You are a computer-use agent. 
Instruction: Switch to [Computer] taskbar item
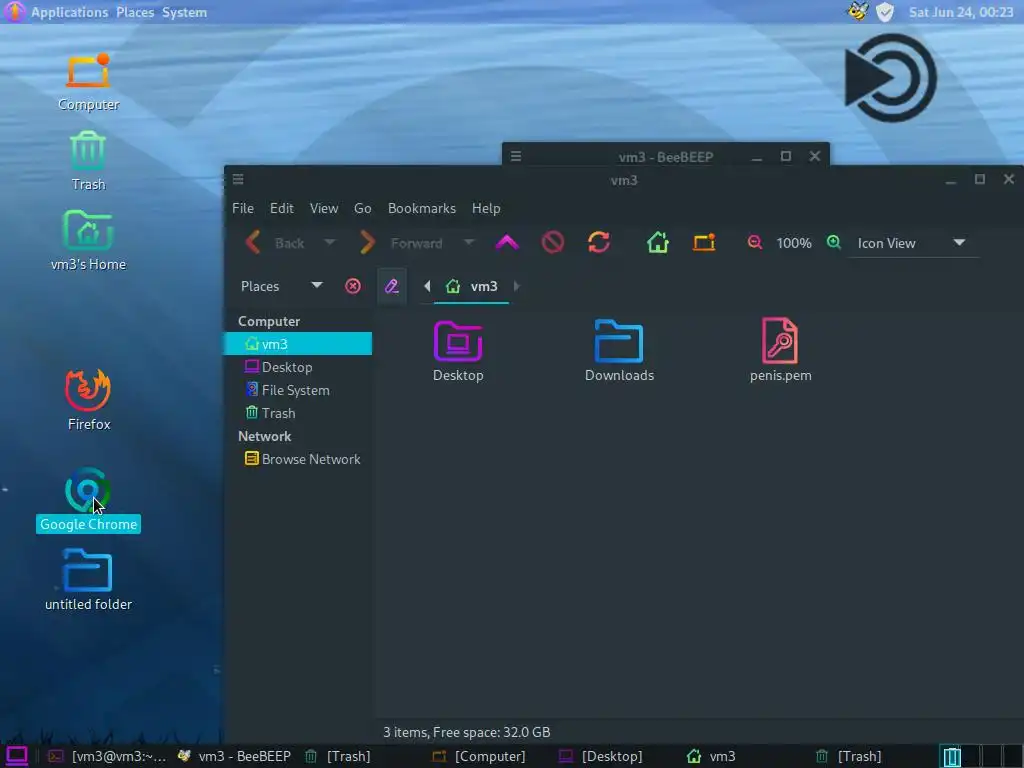[479, 756]
